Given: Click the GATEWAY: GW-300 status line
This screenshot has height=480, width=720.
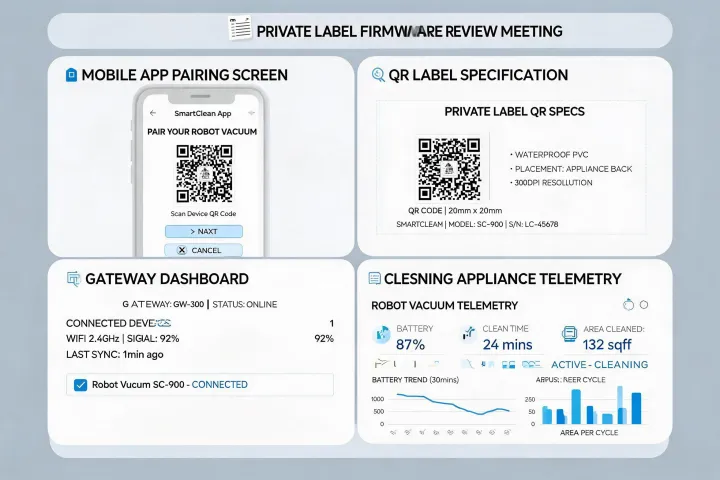Looking at the screenshot, I should click(x=200, y=304).
